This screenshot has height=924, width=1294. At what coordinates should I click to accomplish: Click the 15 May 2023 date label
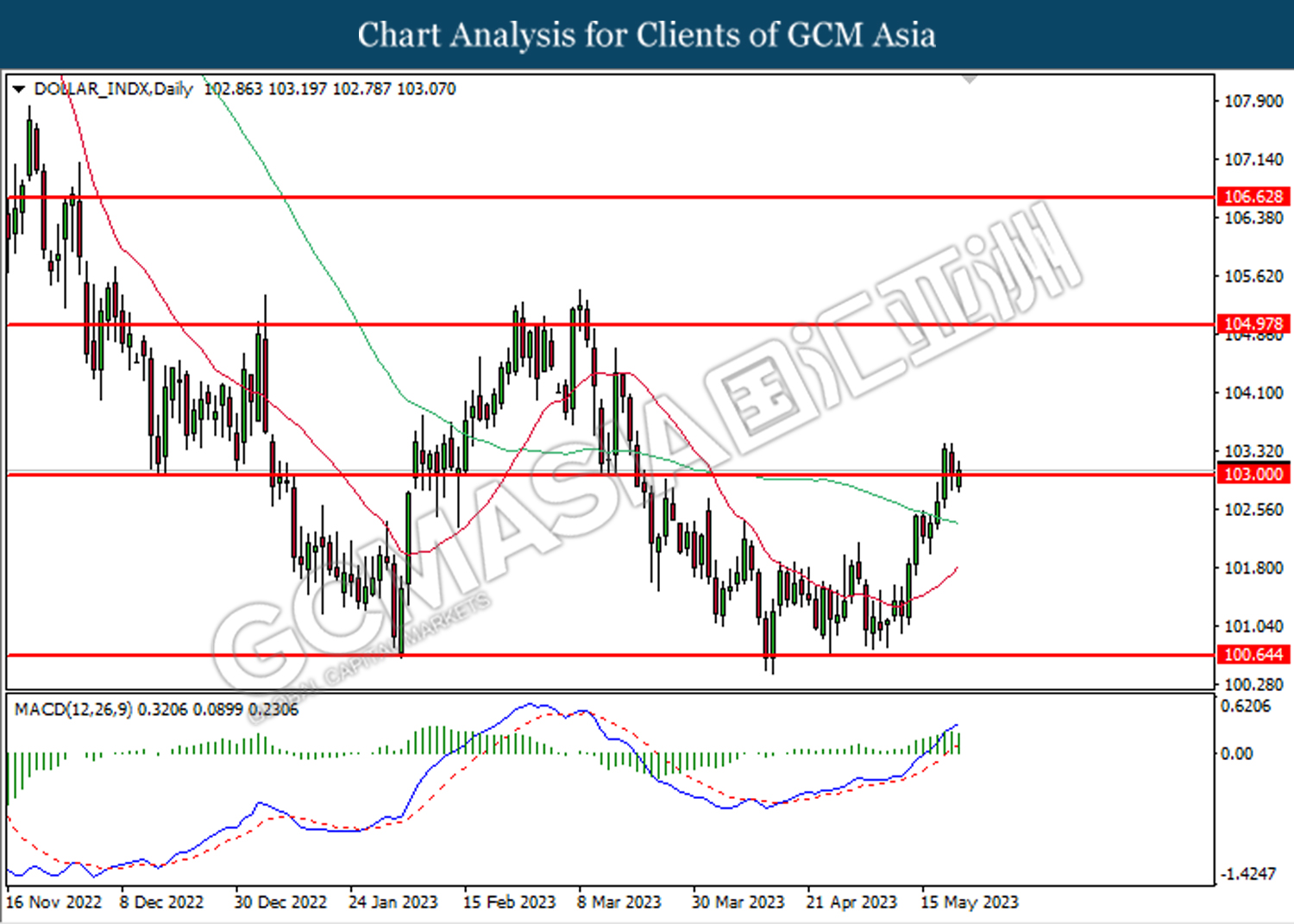[x=969, y=902]
